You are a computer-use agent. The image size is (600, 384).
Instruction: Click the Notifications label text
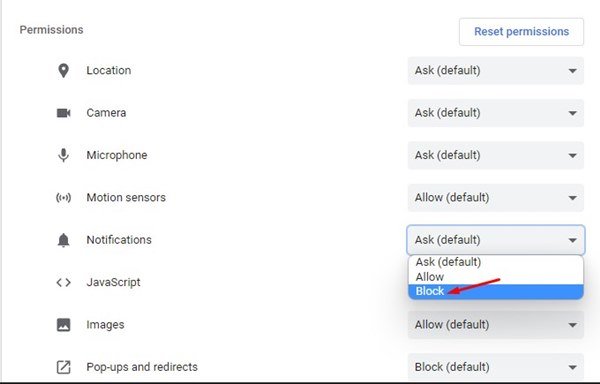[x=119, y=240]
